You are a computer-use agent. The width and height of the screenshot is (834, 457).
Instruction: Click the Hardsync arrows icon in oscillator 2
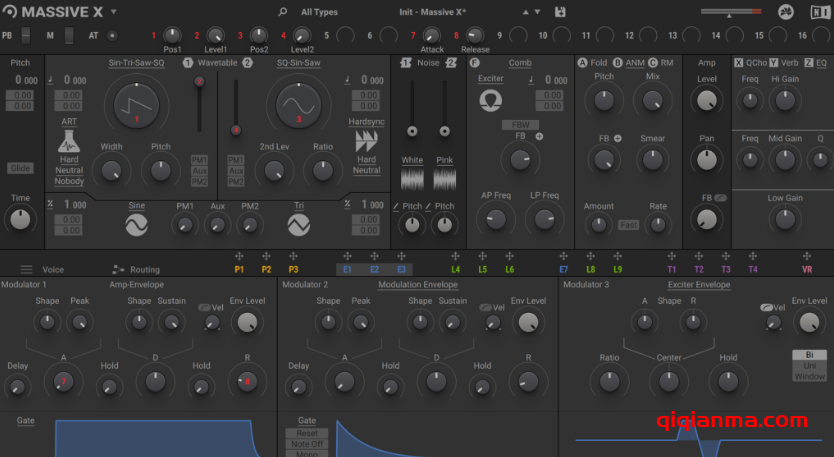point(366,141)
